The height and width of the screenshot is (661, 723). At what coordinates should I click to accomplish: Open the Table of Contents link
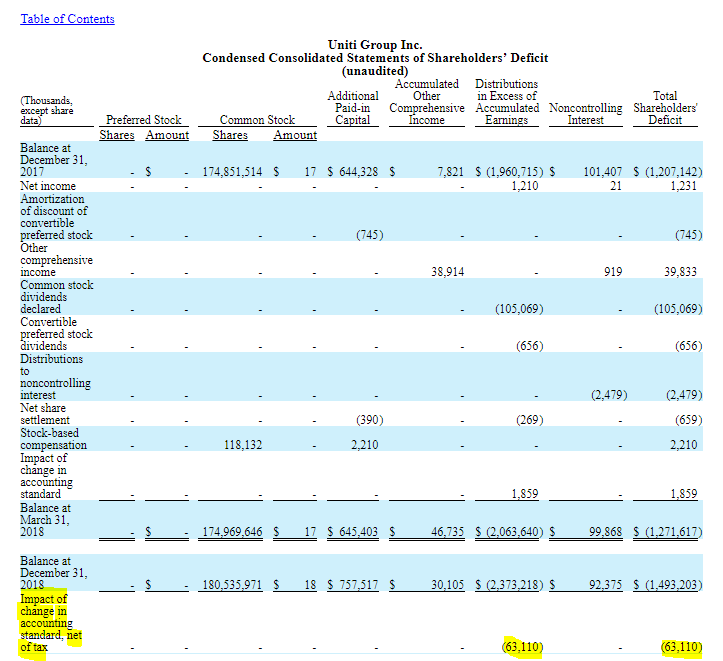67,19
